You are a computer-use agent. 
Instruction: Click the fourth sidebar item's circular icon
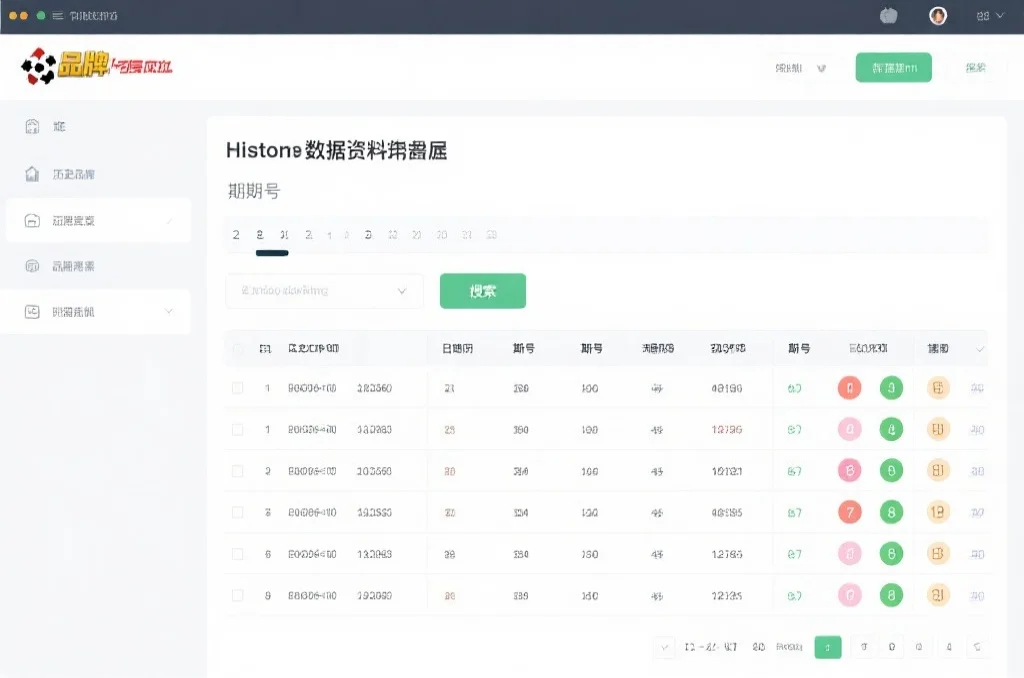[32, 266]
